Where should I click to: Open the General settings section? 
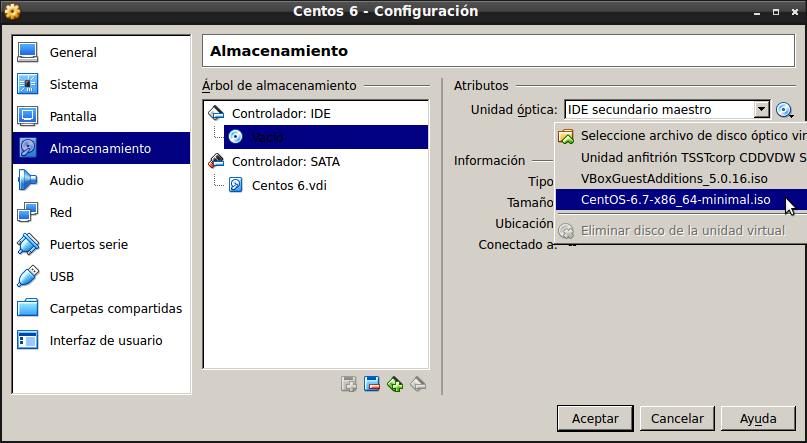pos(73,53)
